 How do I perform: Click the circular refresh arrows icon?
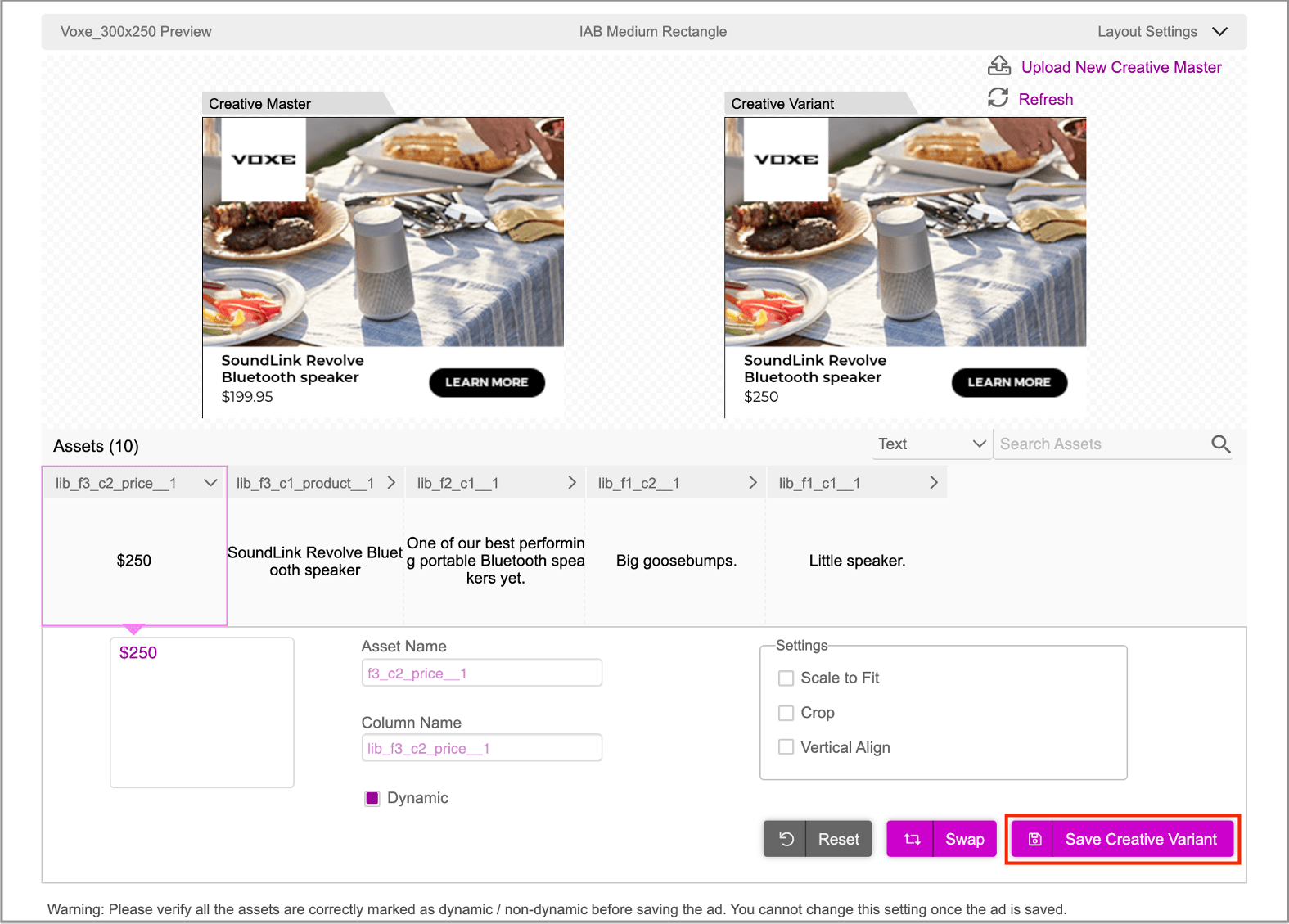point(998,98)
